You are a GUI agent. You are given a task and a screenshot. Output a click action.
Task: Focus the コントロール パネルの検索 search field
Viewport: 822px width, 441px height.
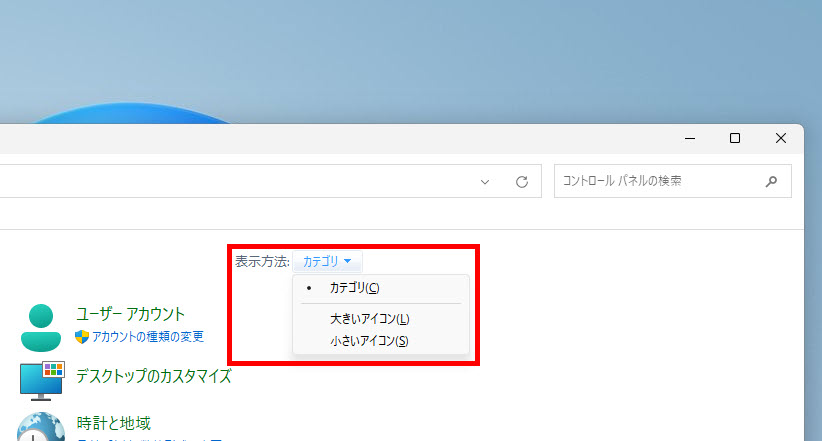tap(655, 182)
